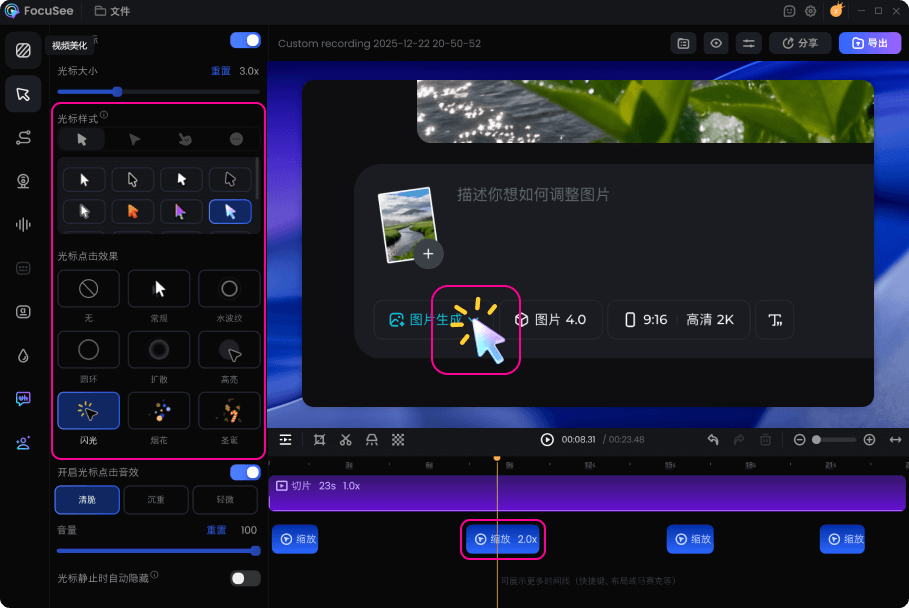Reset 光标大小 with its 重置 link

point(220,71)
